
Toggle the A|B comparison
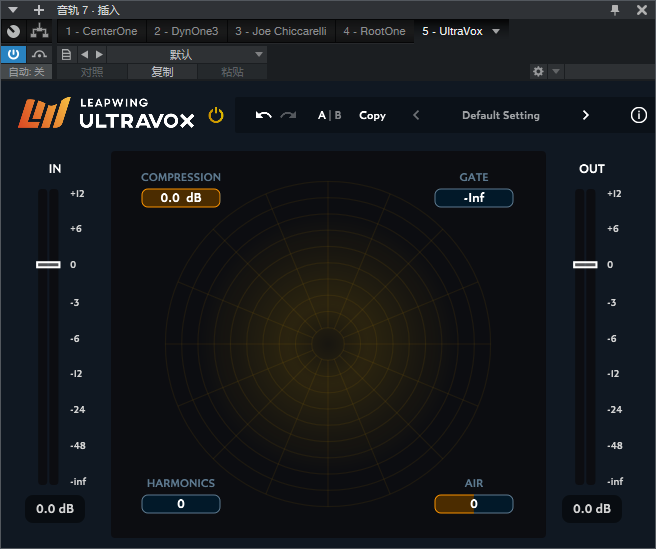pos(330,115)
